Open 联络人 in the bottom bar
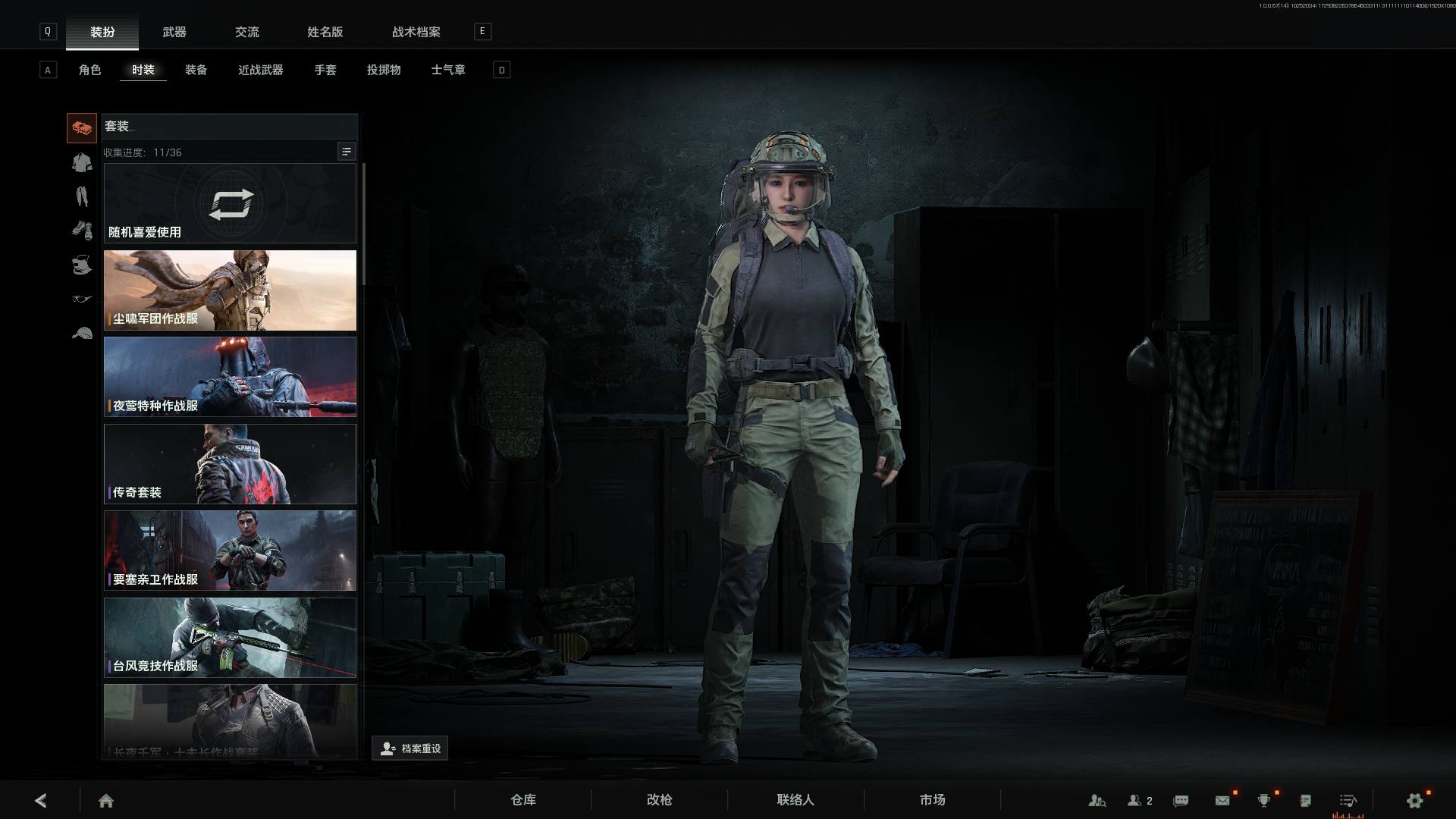The image size is (1456, 819). pyautogui.click(x=795, y=800)
